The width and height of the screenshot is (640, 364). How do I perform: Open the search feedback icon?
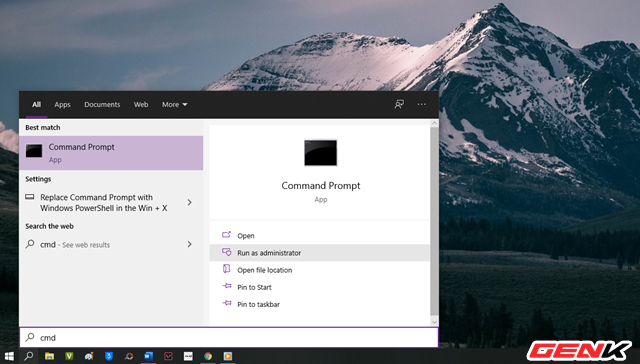pos(399,104)
